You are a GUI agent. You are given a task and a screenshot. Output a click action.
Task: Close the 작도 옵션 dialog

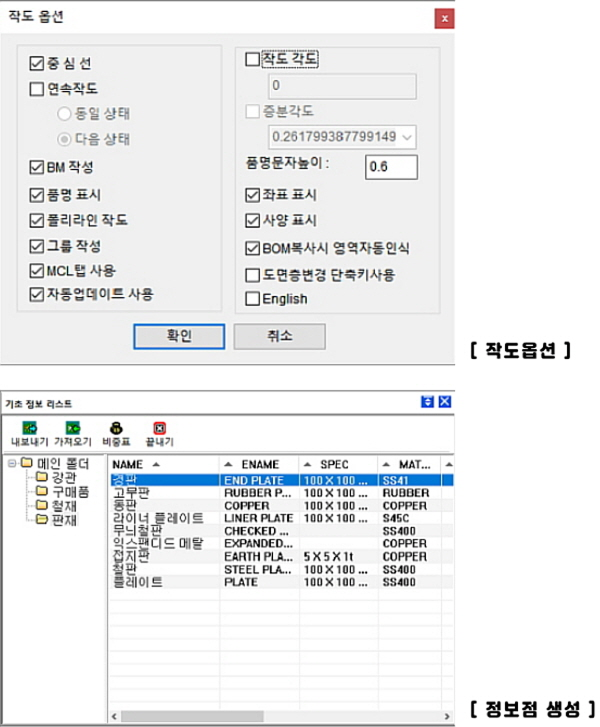coord(444,19)
